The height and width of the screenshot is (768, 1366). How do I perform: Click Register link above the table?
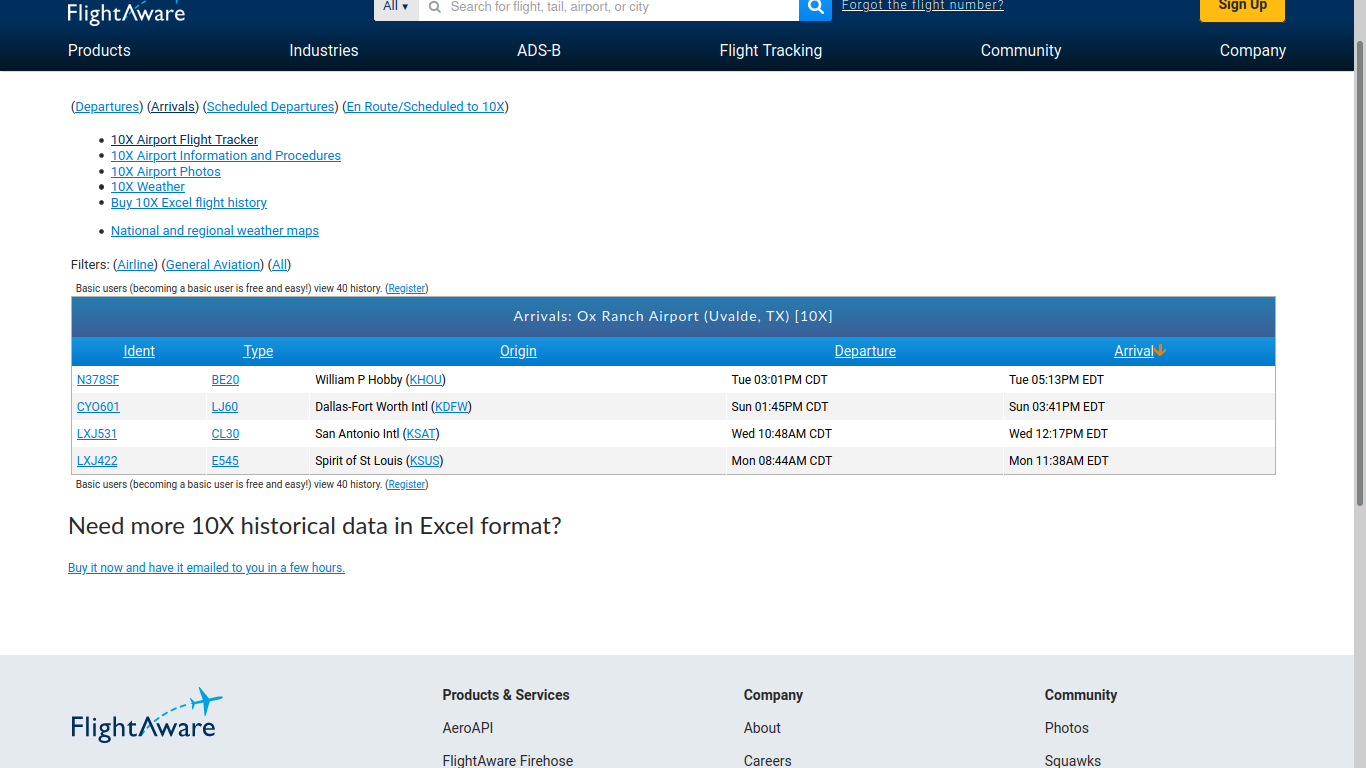[407, 289]
